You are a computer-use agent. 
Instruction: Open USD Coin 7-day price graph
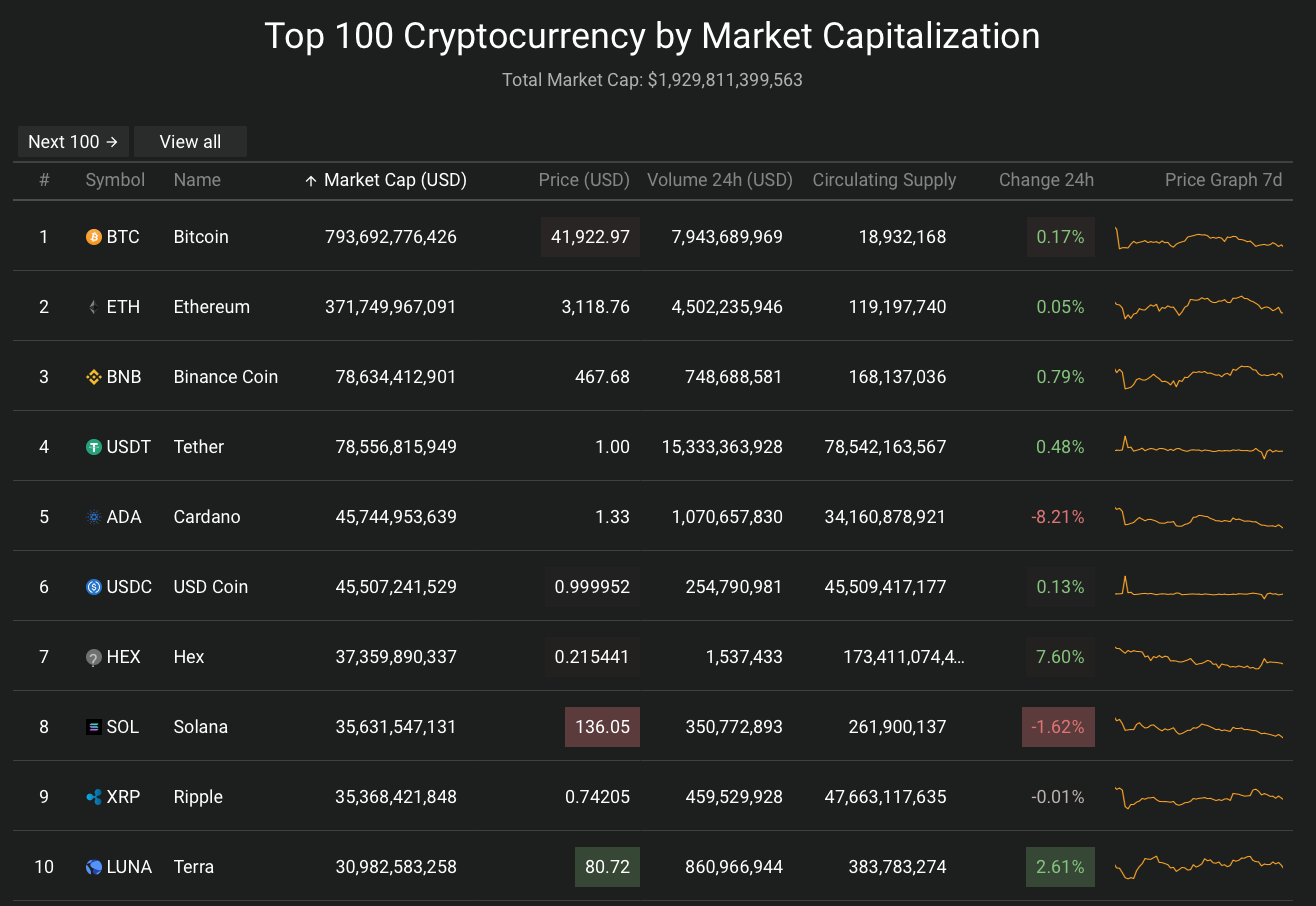(x=1199, y=587)
